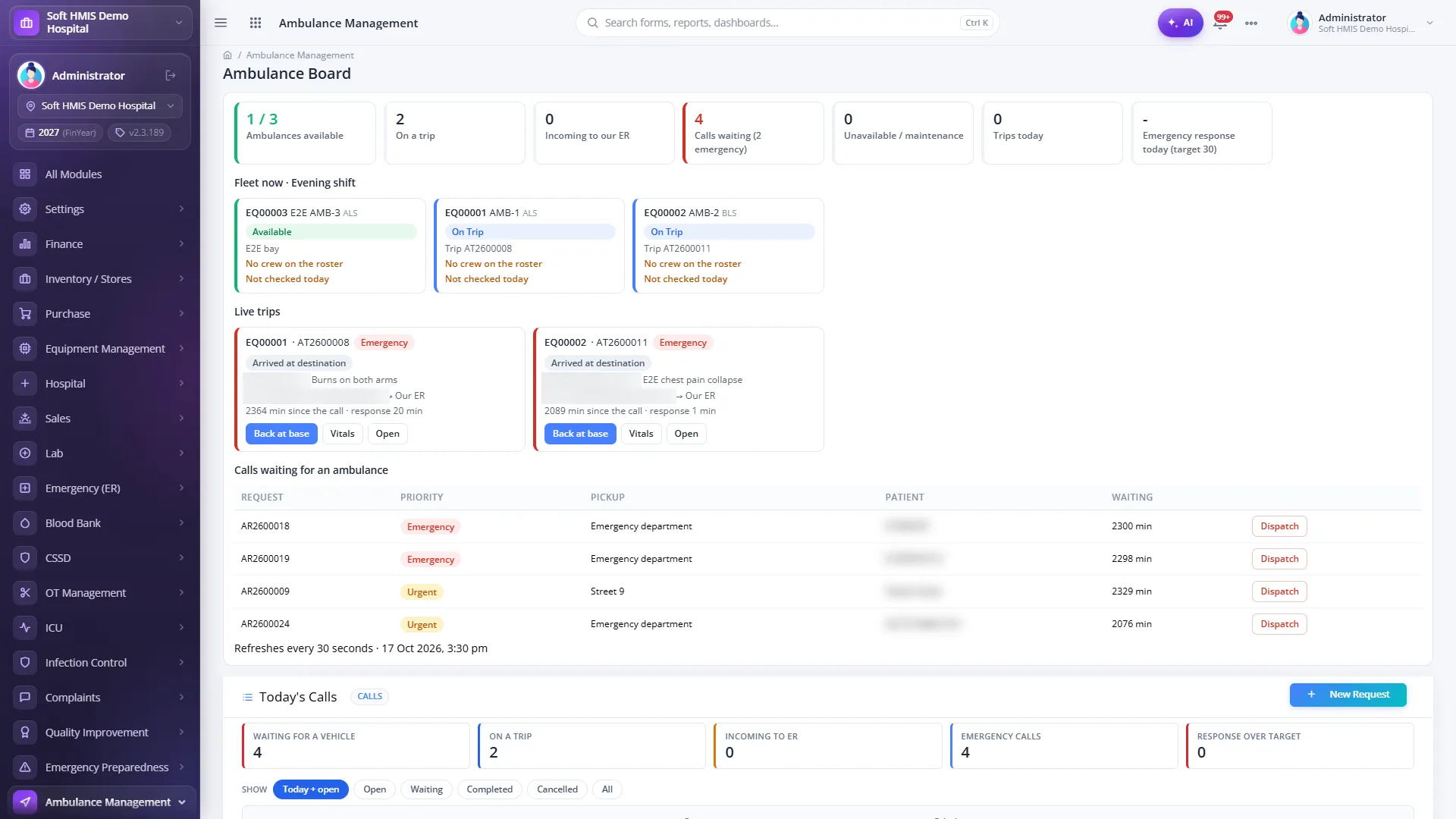1456x819 pixels.
Task: Open the AI assistant button
Action: pos(1181,23)
